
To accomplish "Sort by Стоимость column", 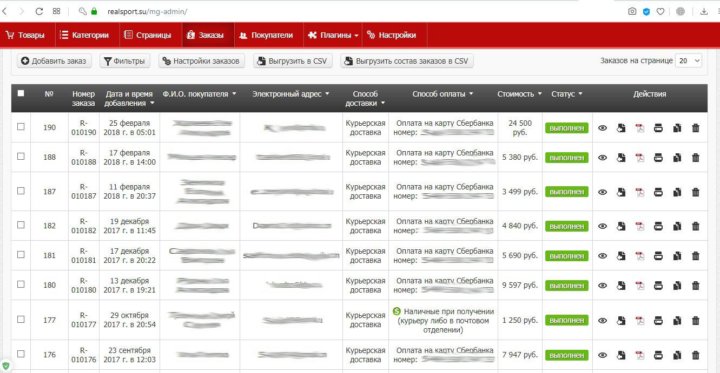I will [519, 94].
